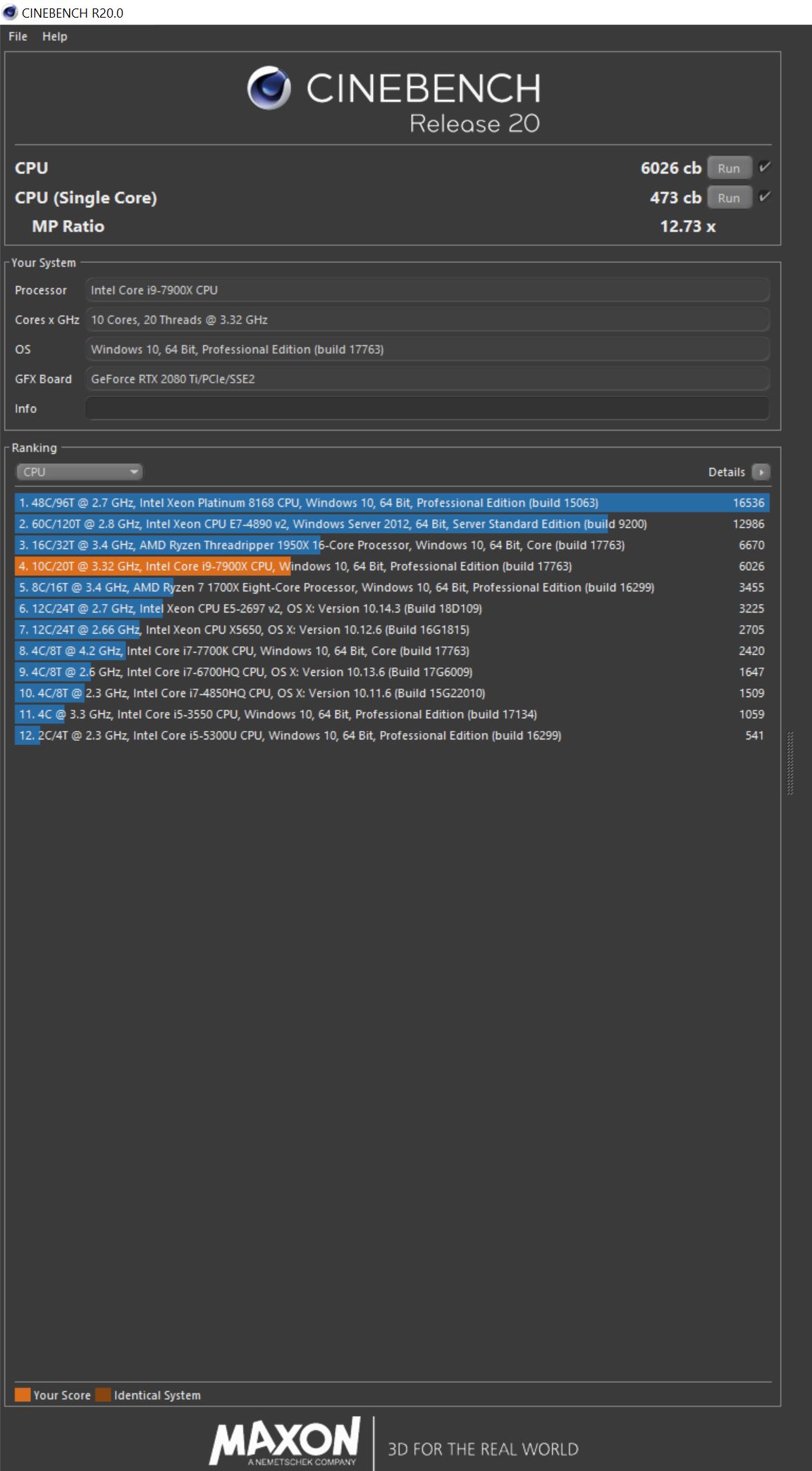Select ranking row 5 Ryzen 7 1700X
This screenshot has height=1471, width=812.
[x=392, y=588]
